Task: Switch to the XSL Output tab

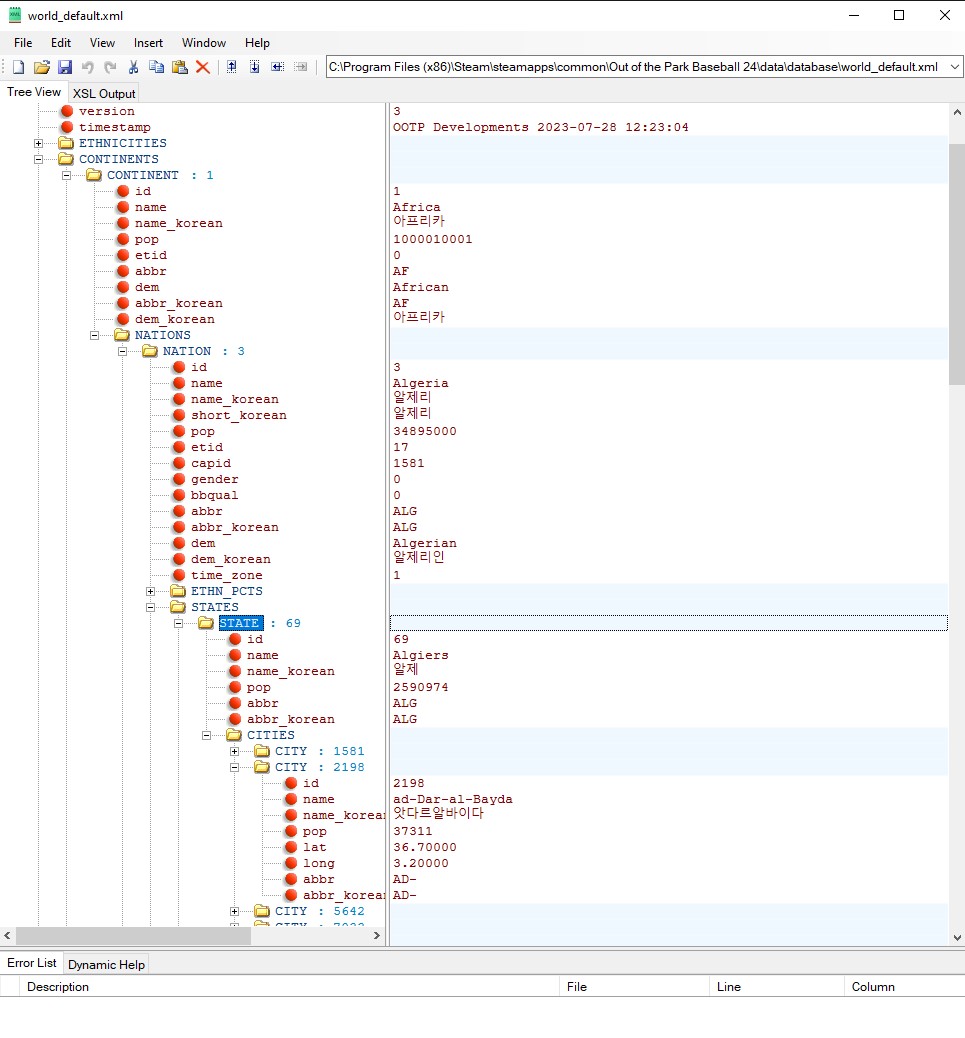Action: click(x=104, y=93)
